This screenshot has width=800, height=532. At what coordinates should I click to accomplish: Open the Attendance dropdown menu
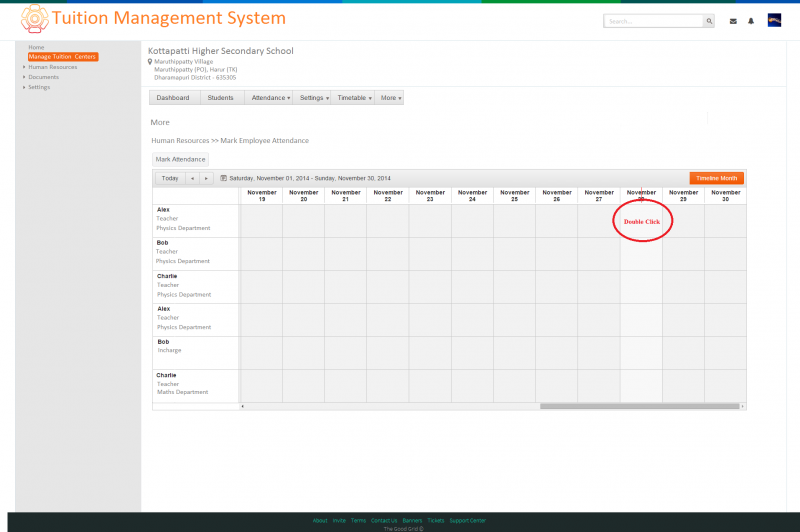[269, 98]
